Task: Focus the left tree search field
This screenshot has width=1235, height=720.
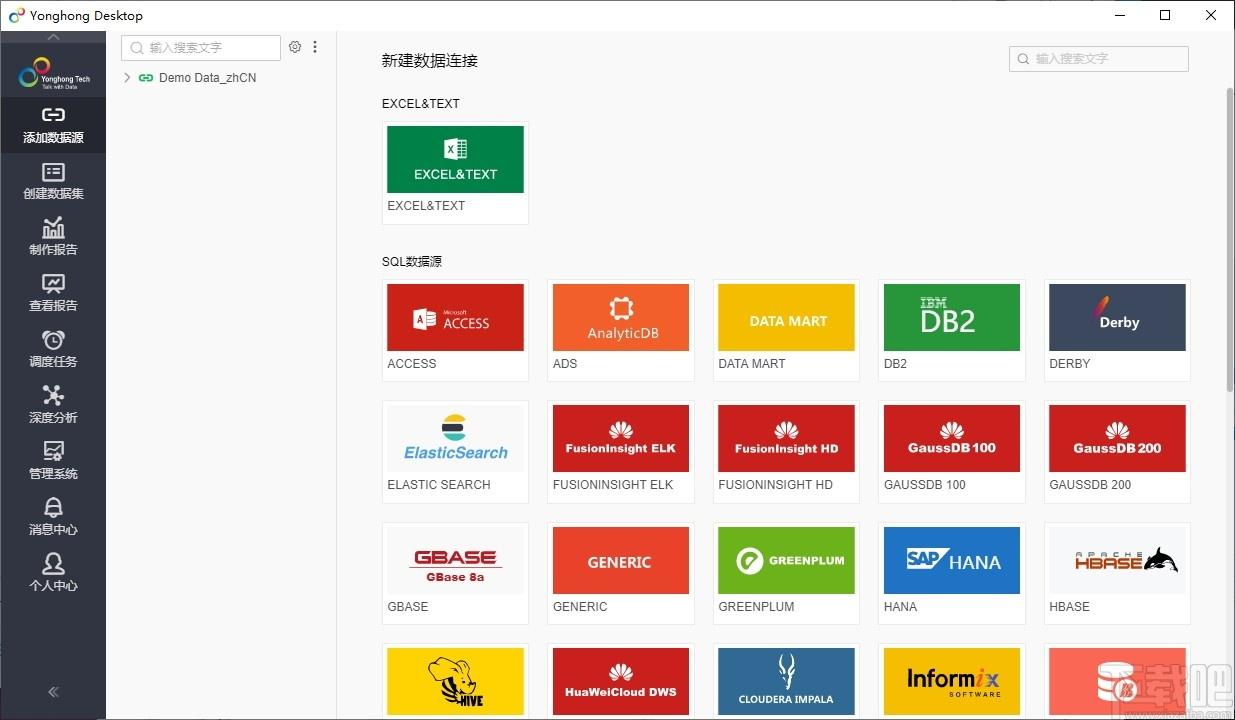Action: 201,47
